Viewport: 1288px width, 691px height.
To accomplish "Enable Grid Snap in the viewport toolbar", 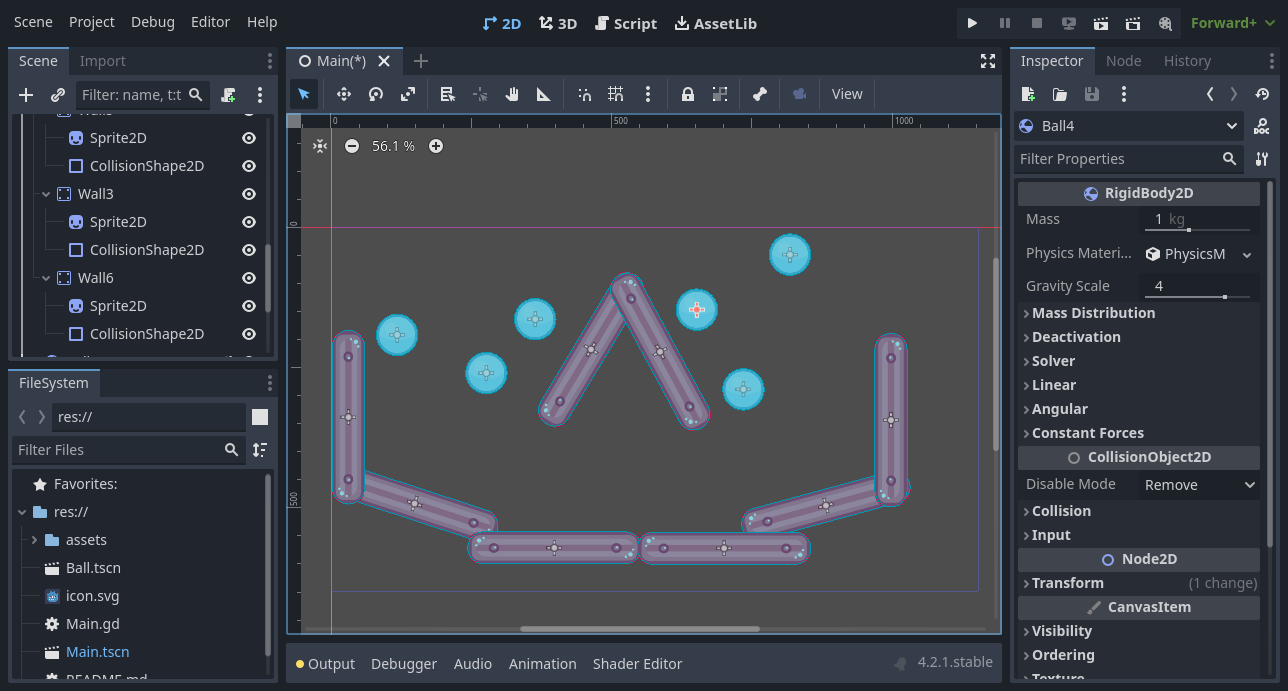I will [615, 93].
